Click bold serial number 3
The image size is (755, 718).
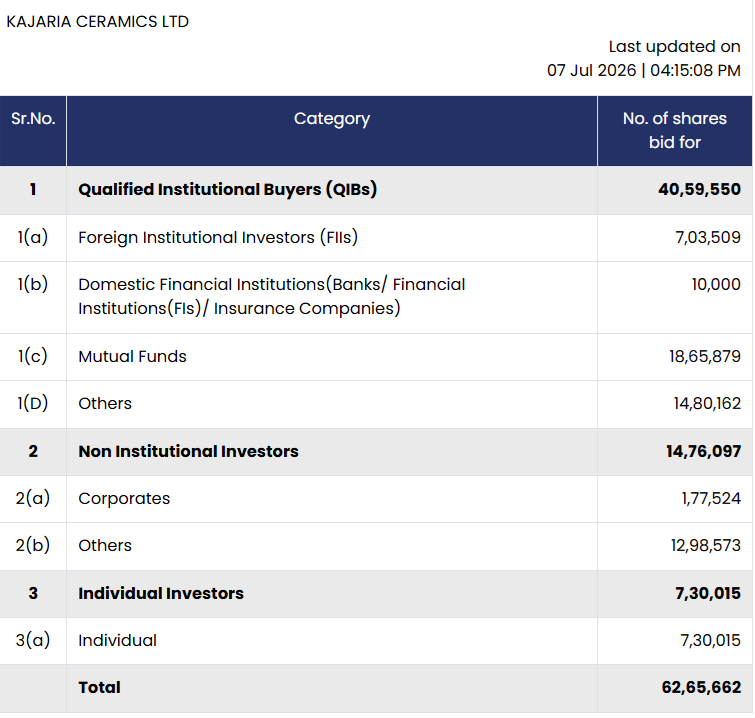(33, 593)
